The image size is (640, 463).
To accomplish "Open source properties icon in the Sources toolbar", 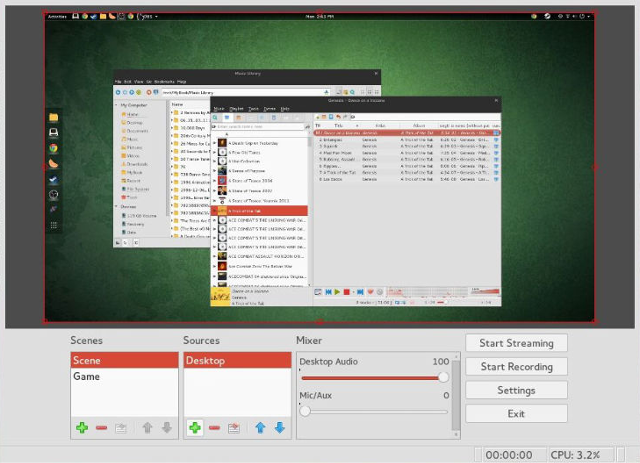I will click(x=233, y=428).
